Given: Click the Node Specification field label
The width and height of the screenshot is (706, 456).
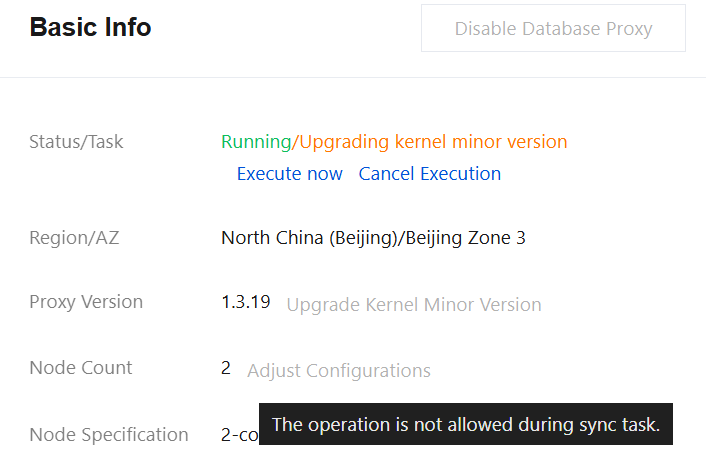Looking at the screenshot, I should 109,435.
